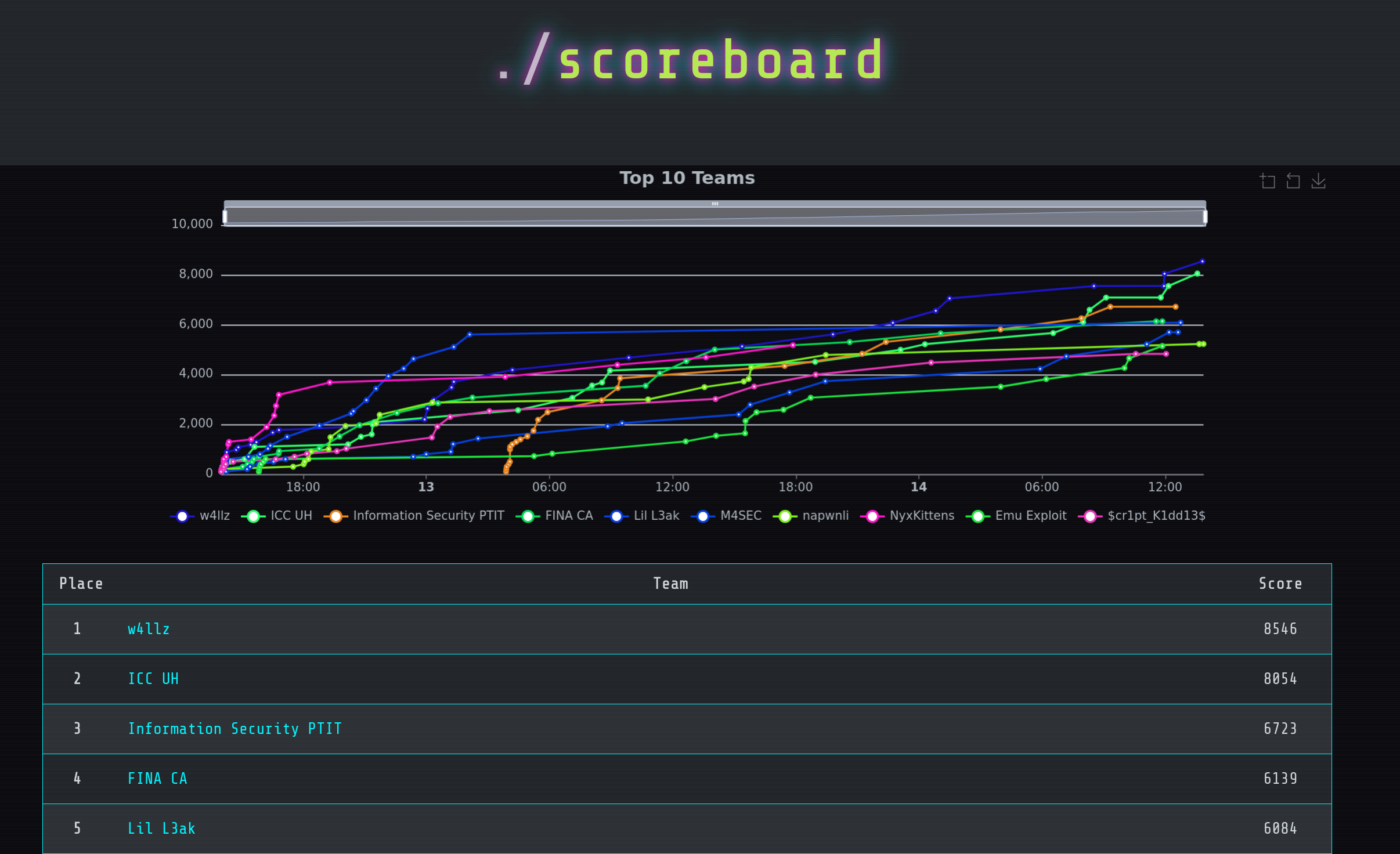The width and height of the screenshot is (1400, 854).
Task: Hide $cr1pt_K1dd13$ series in legend
Action: pos(1142,516)
